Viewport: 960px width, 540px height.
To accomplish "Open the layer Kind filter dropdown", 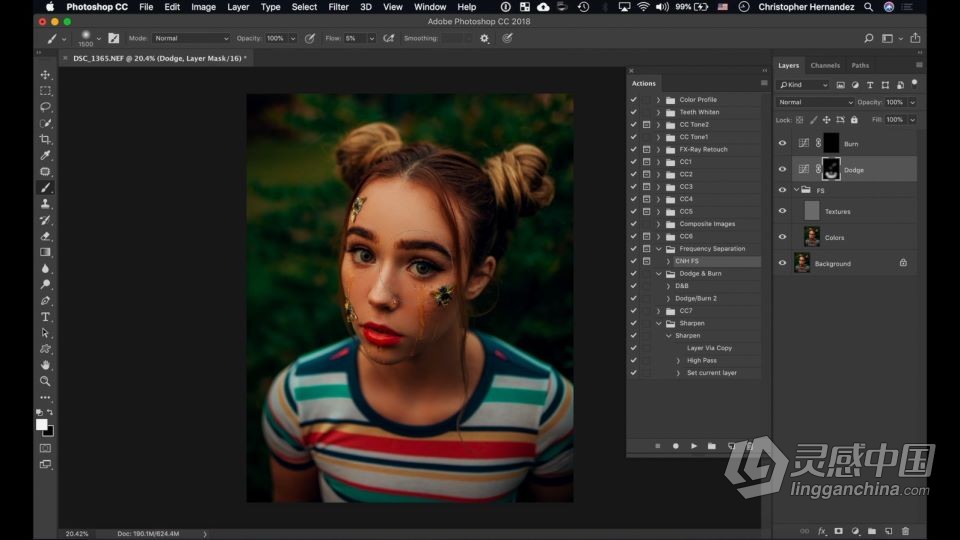I will 803,84.
